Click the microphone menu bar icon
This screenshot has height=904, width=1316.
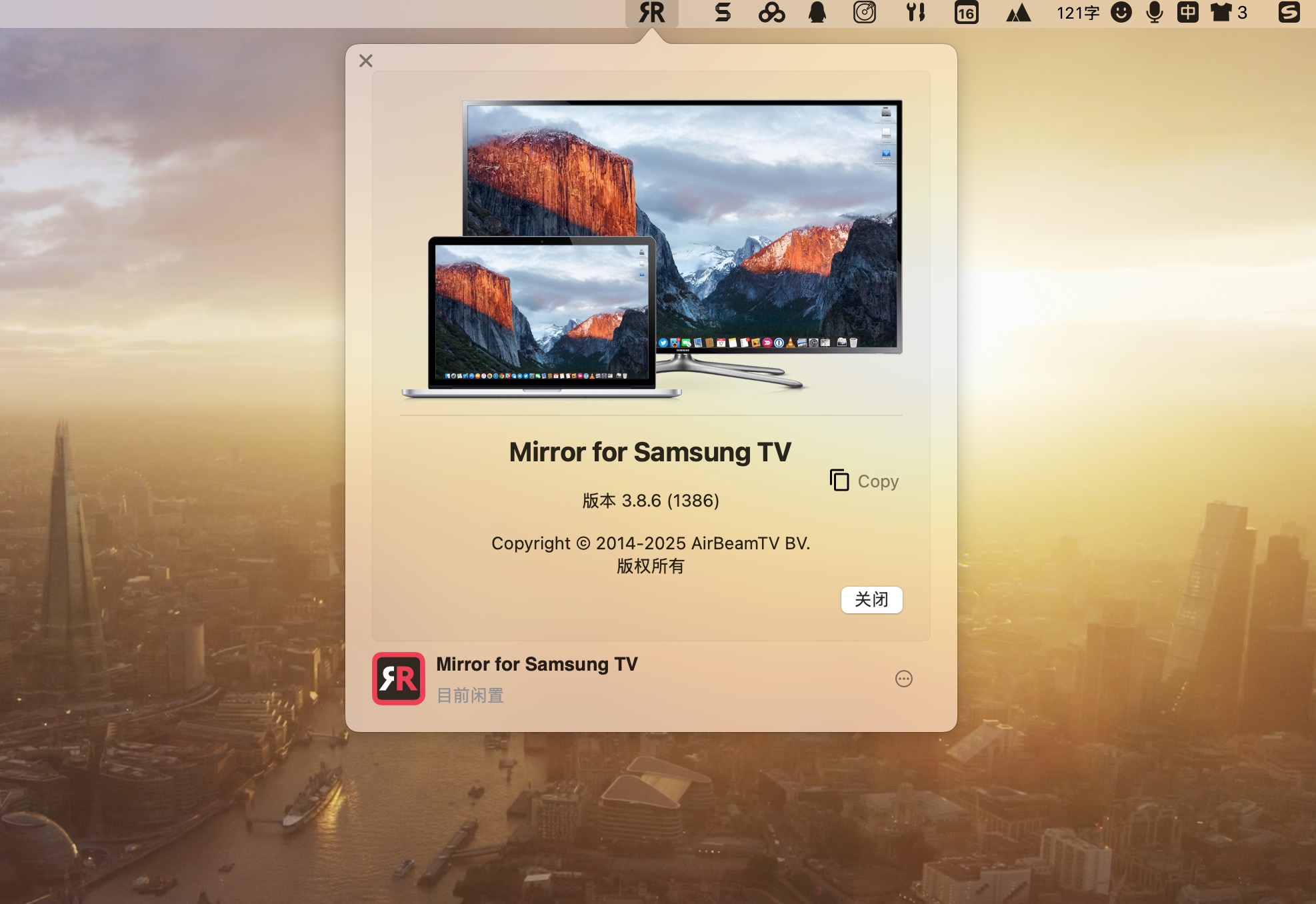point(1155,13)
